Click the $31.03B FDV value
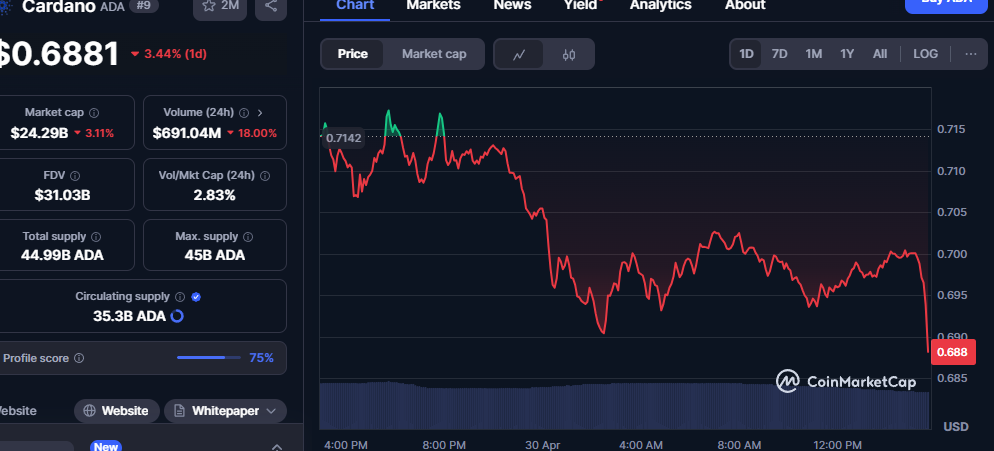The width and height of the screenshot is (994, 451). click(62, 195)
